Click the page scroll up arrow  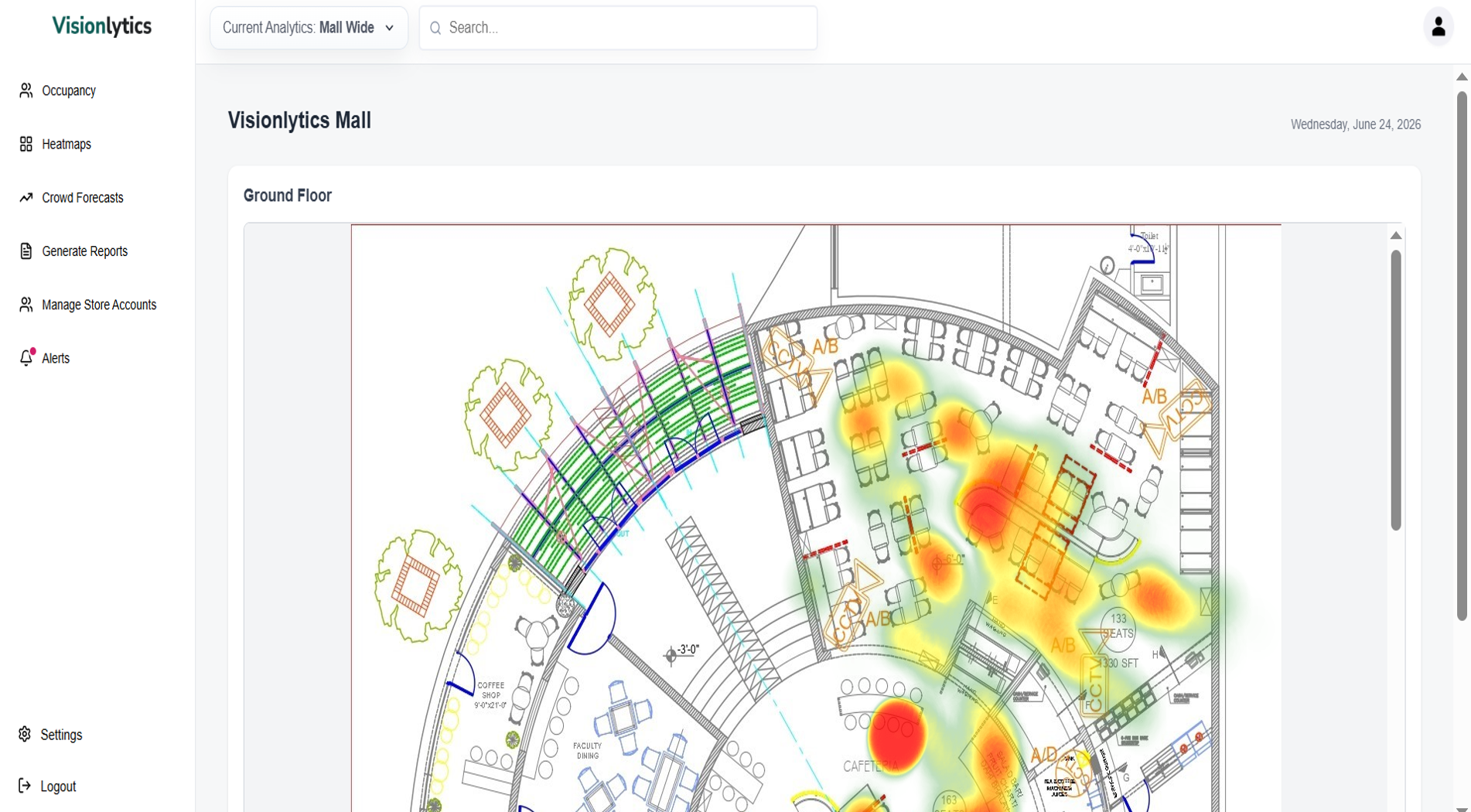click(1462, 77)
